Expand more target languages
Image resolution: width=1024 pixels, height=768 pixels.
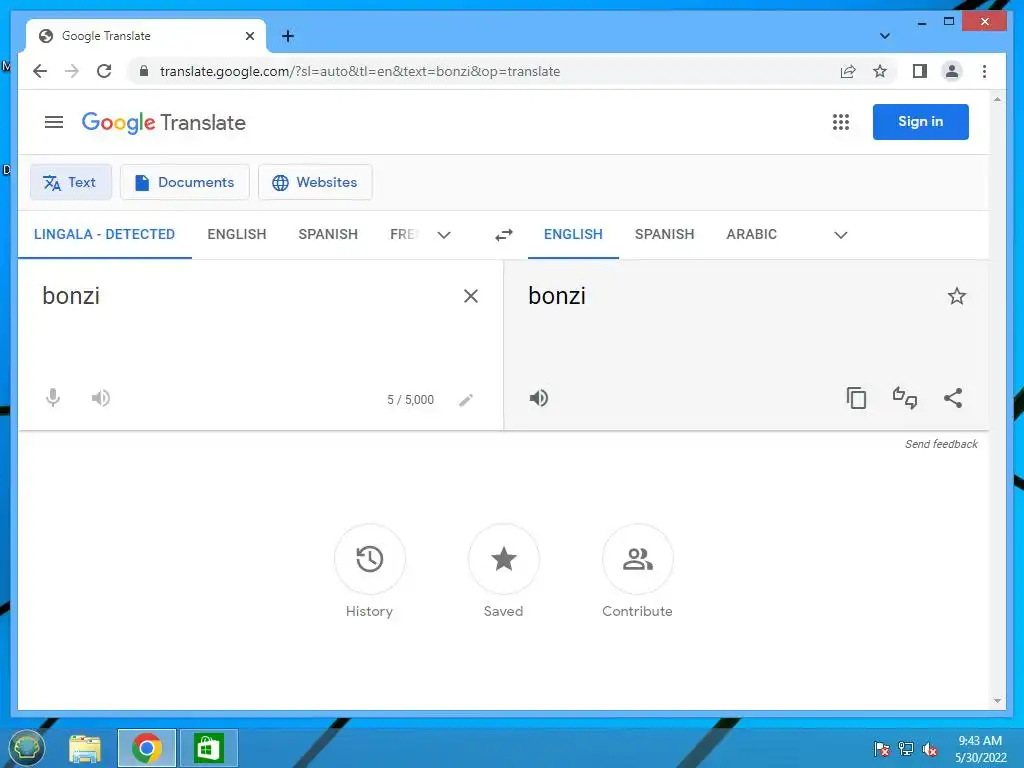840,235
